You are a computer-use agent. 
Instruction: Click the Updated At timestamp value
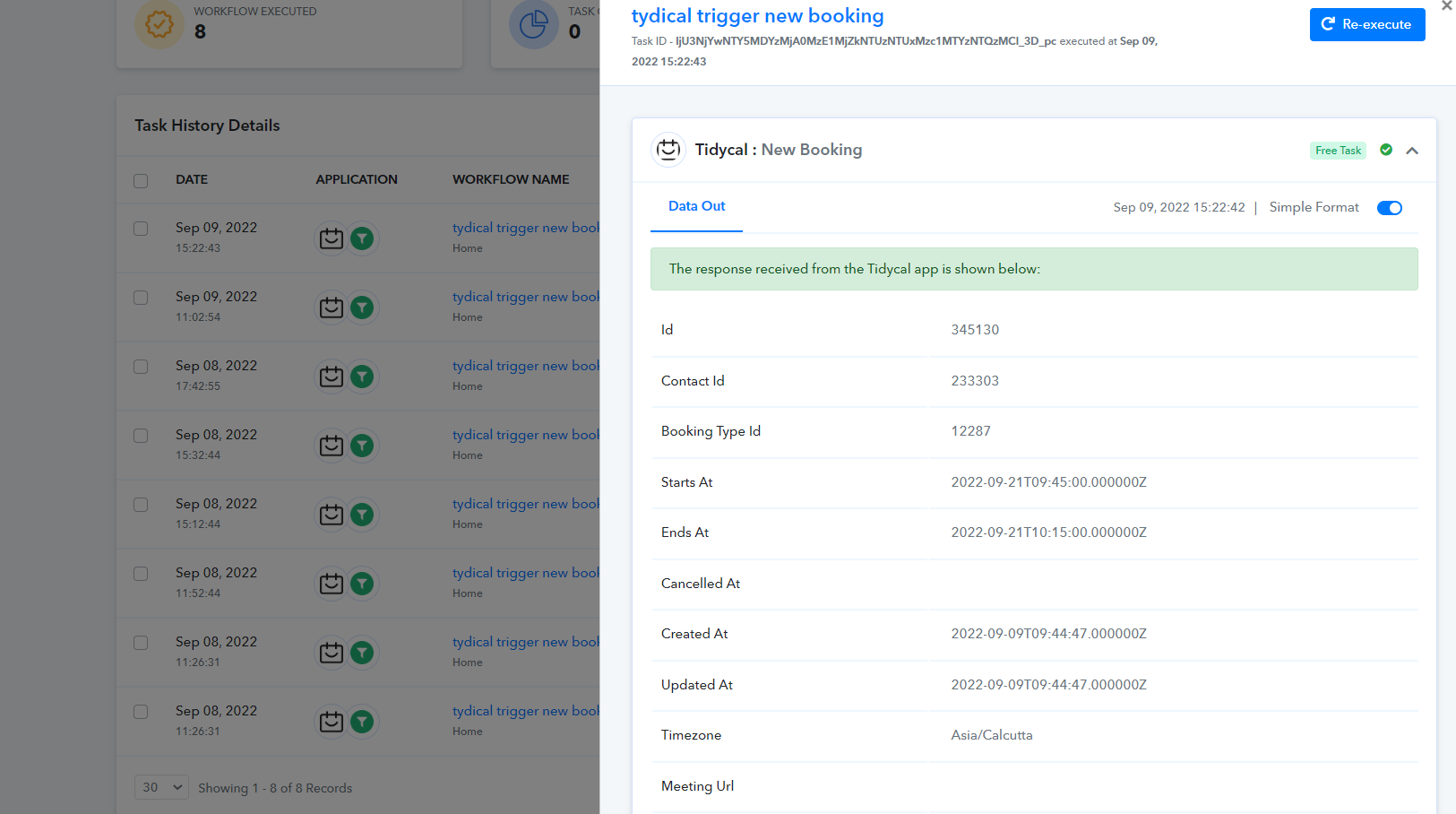(x=1049, y=685)
